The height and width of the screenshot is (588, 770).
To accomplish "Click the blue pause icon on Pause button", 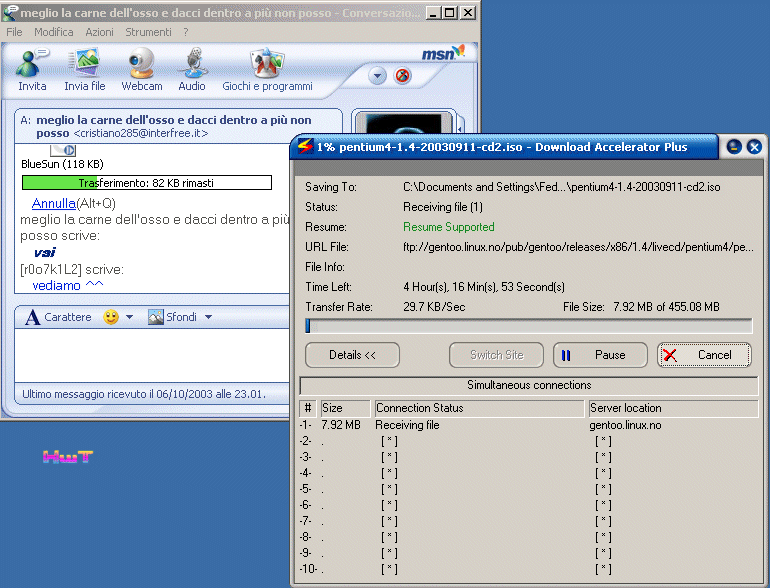I will coord(566,355).
